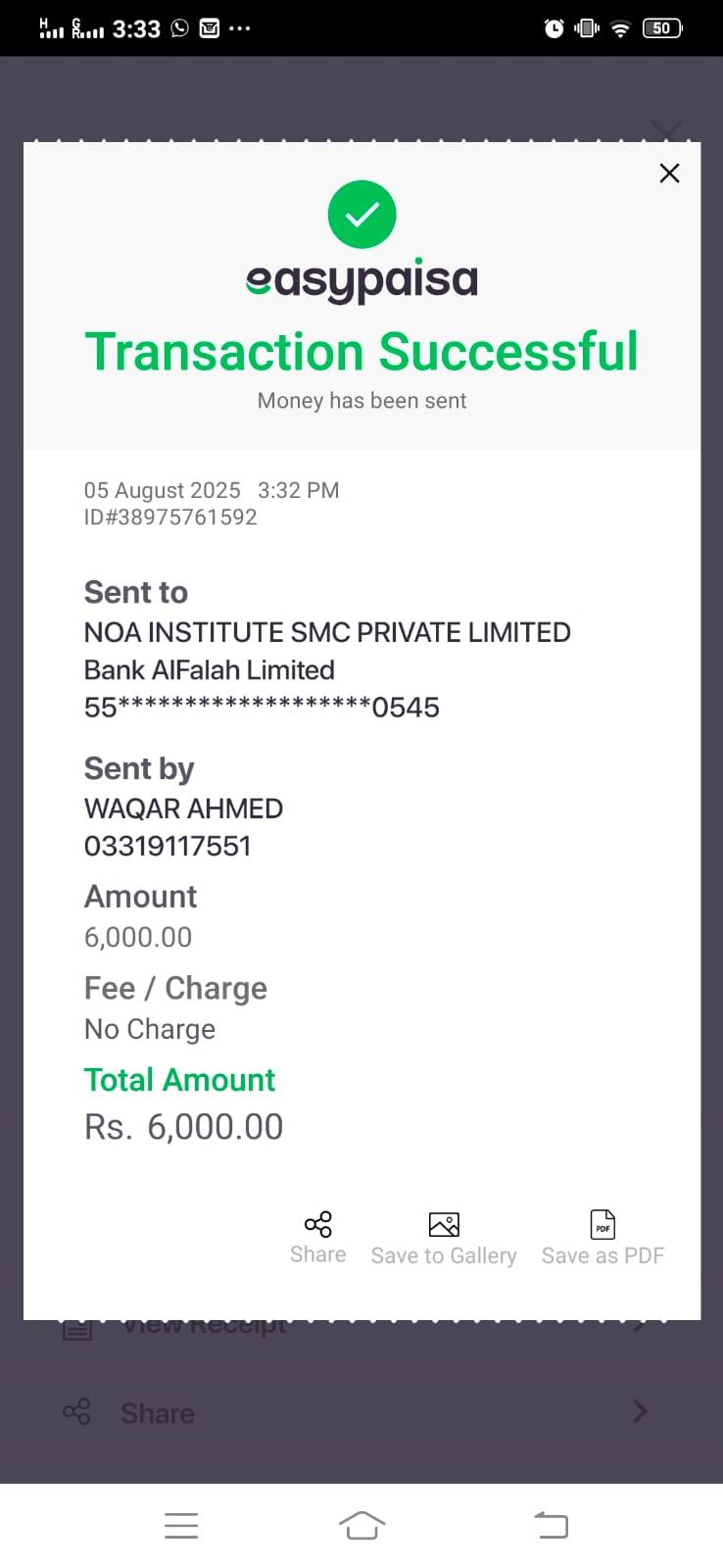Tap the Transaction Successful heading
723x1568 pixels.
coord(361,352)
